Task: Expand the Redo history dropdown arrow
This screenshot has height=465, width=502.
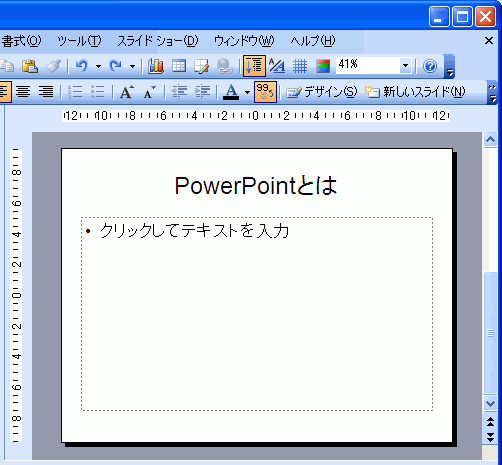Action: pyautogui.click(x=132, y=66)
